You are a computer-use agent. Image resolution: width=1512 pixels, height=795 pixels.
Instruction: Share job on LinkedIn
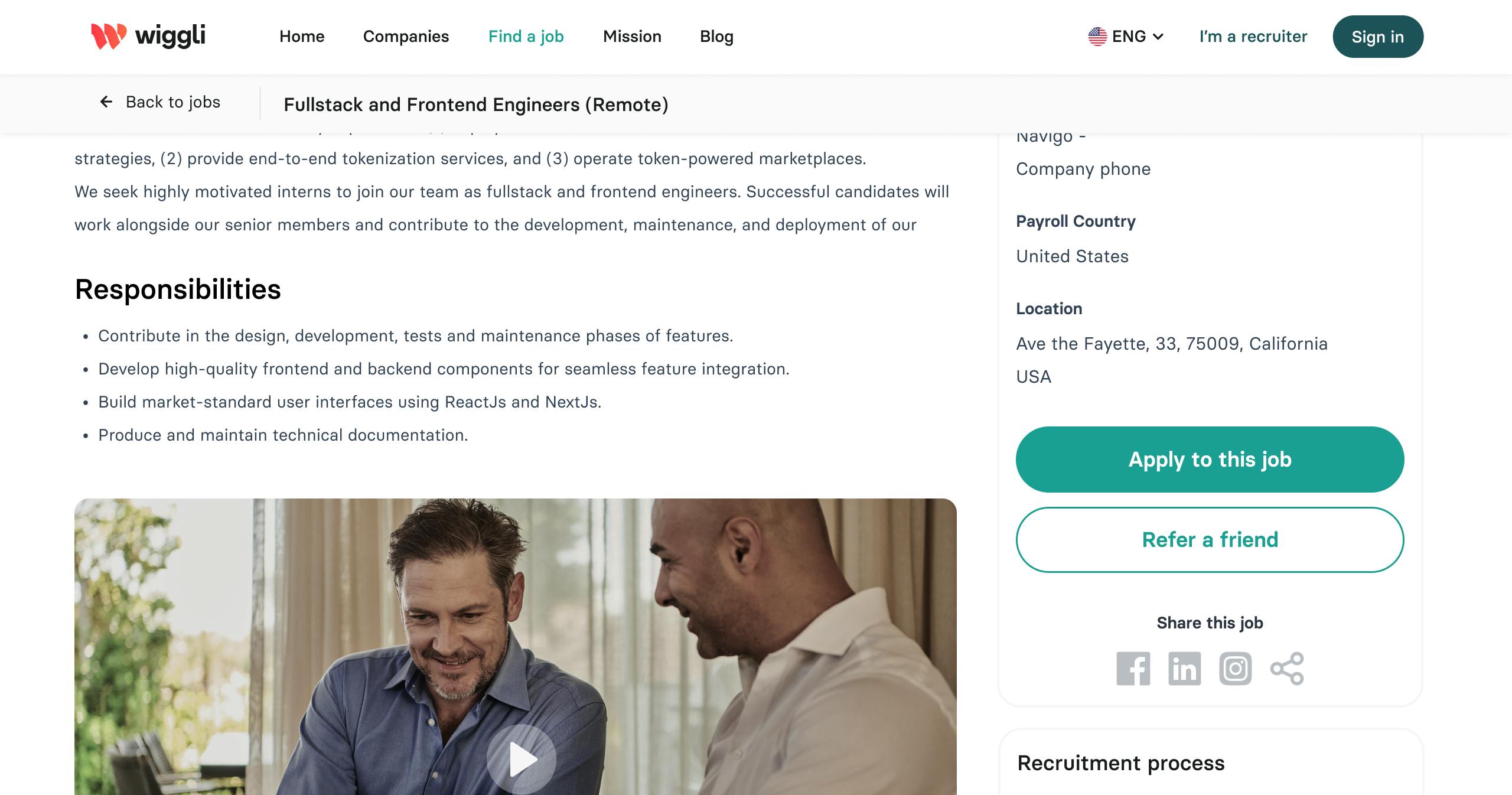(x=1184, y=669)
